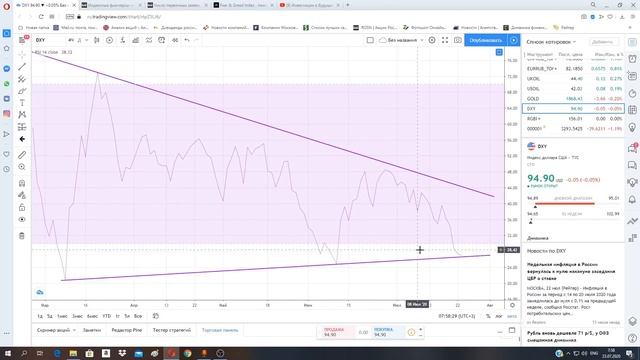This screenshot has height=360, width=640.
Task: Select the text annotation tool
Action: 22,103
